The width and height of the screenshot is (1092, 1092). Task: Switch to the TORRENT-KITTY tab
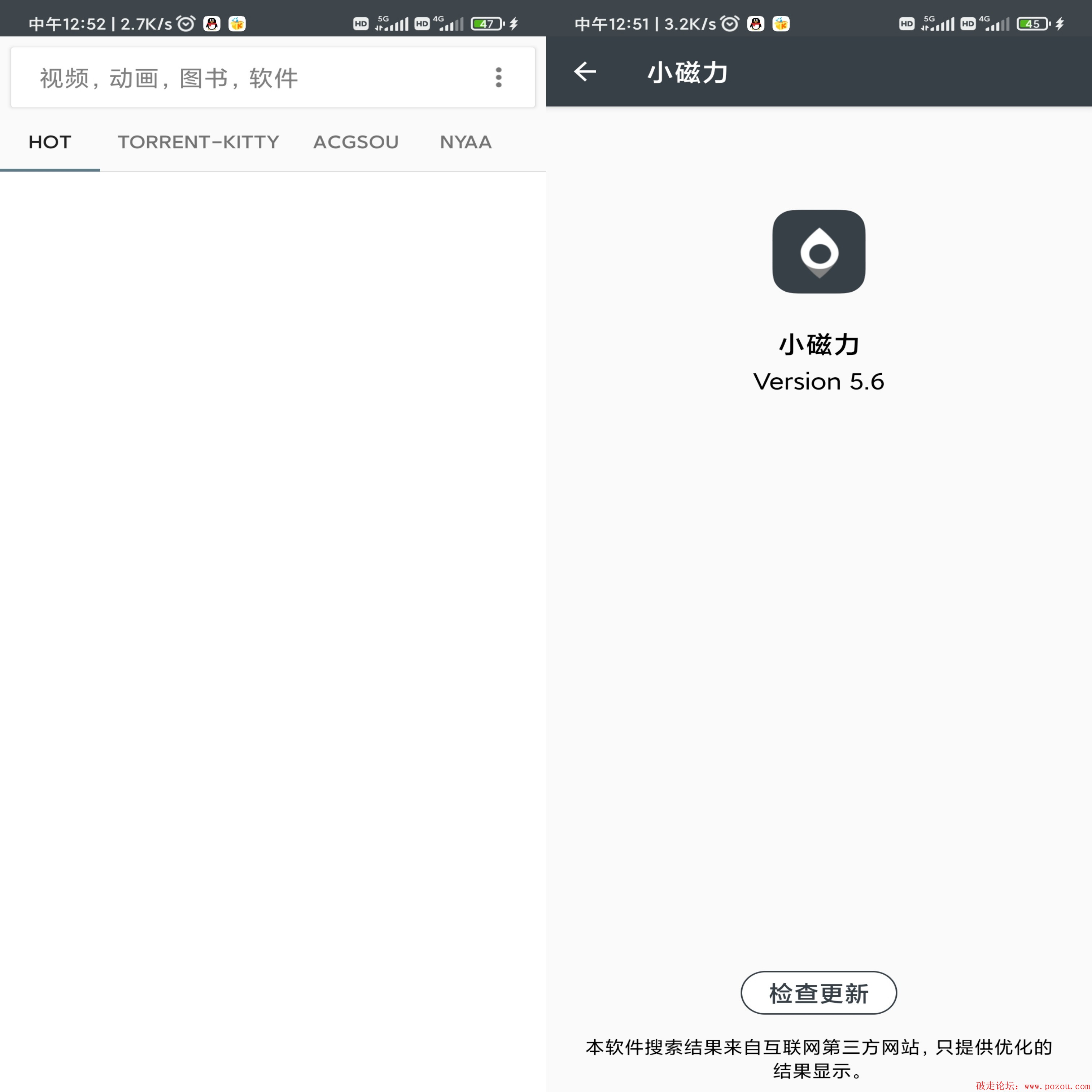point(198,142)
